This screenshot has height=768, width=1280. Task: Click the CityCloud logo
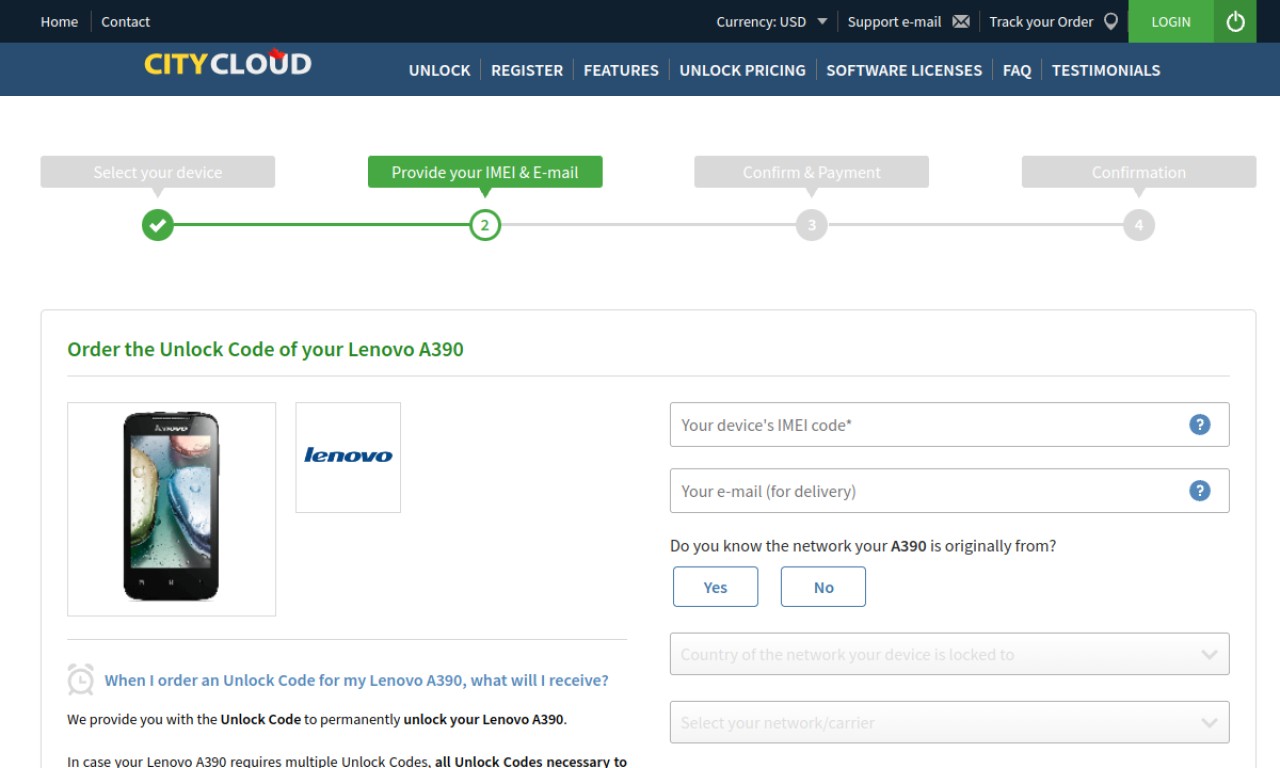coord(228,63)
